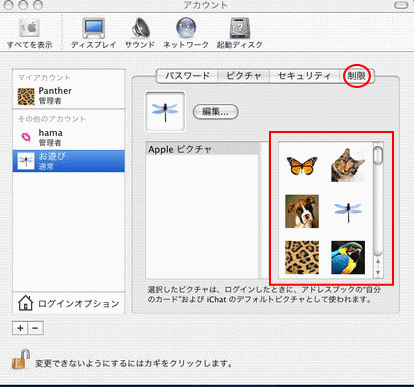Viewport: 414px width, 387px height.
Task: Click the scroll up arrow in picture list
Action: [x=378, y=262]
